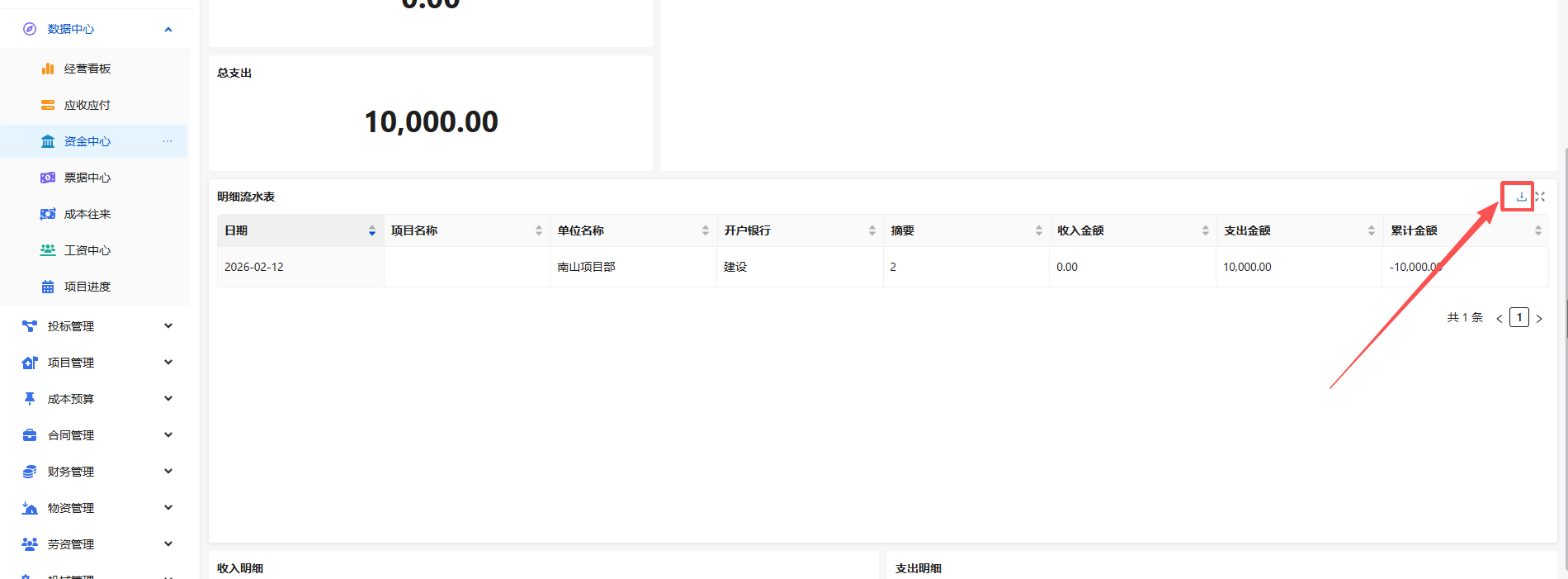Click the 数据中心 compass icon
This screenshot has height=579, width=1568.
[x=30, y=29]
